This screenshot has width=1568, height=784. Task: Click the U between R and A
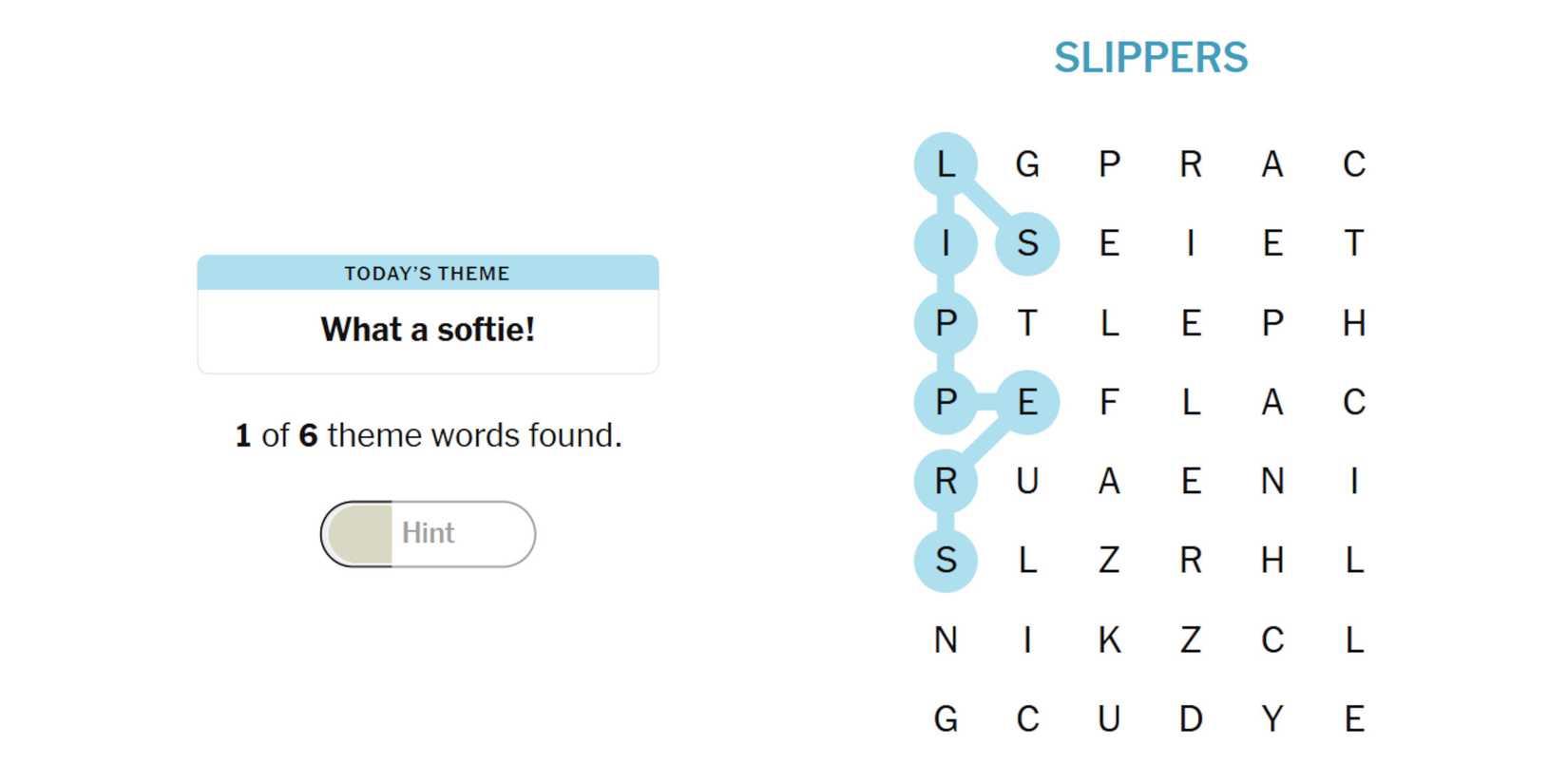coord(1027,482)
